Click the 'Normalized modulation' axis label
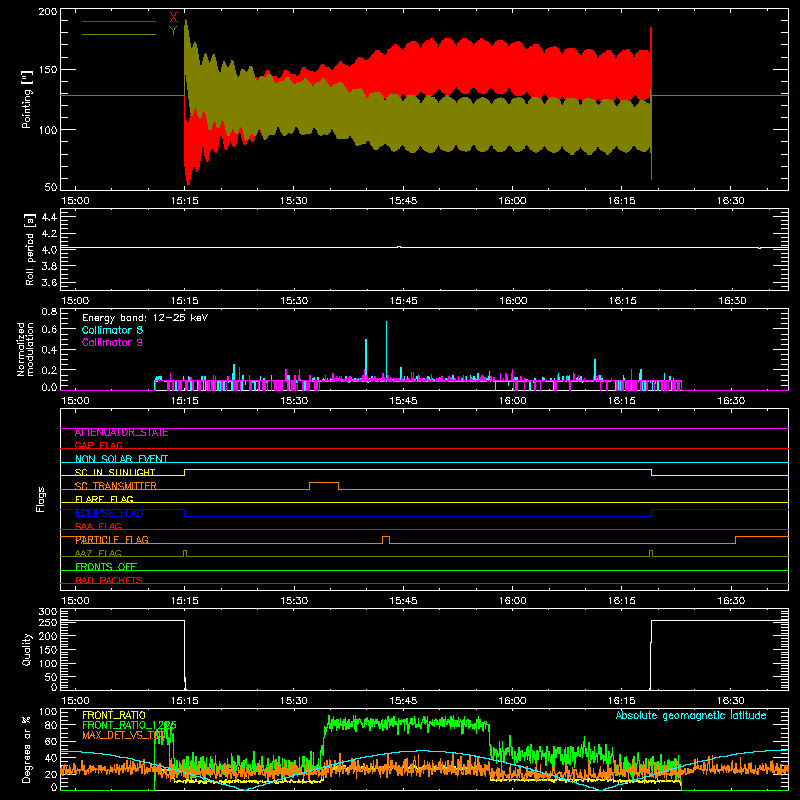This screenshot has width=800, height=800. (26, 349)
